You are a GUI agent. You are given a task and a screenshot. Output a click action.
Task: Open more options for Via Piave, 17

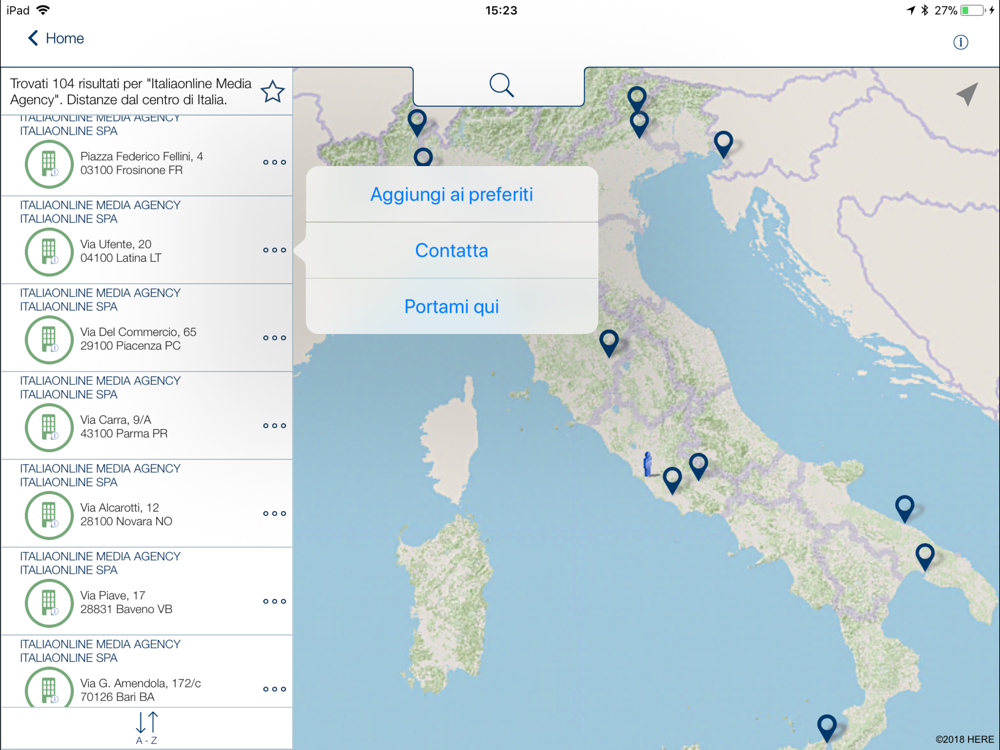click(274, 601)
